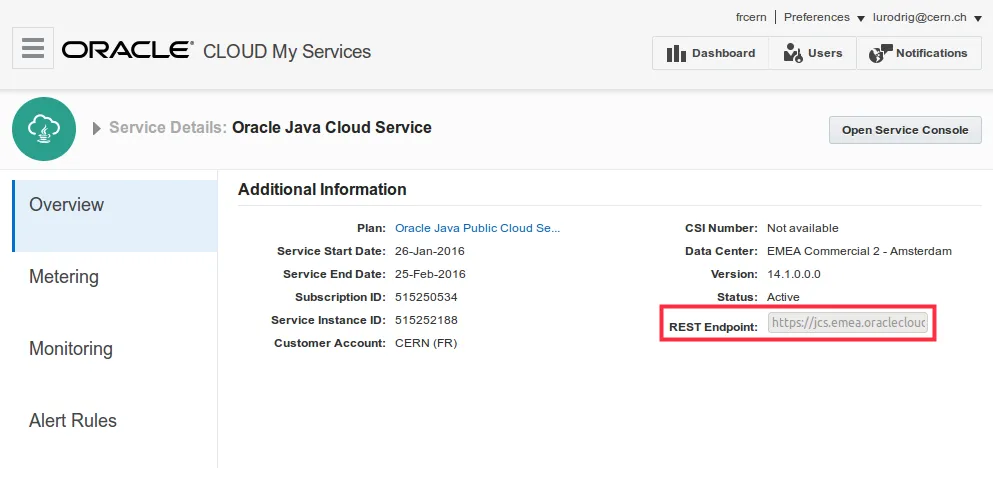993x477 pixels.
Task: Click the Plan: field label
Action: (x=371, y=228)
